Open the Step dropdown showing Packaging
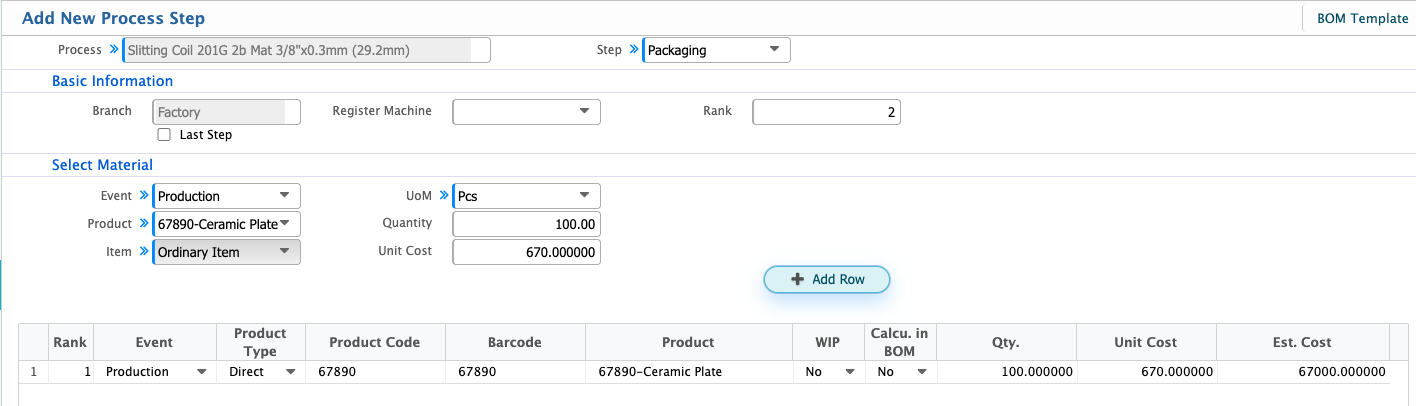1416x406 pixels. point(716,50)
